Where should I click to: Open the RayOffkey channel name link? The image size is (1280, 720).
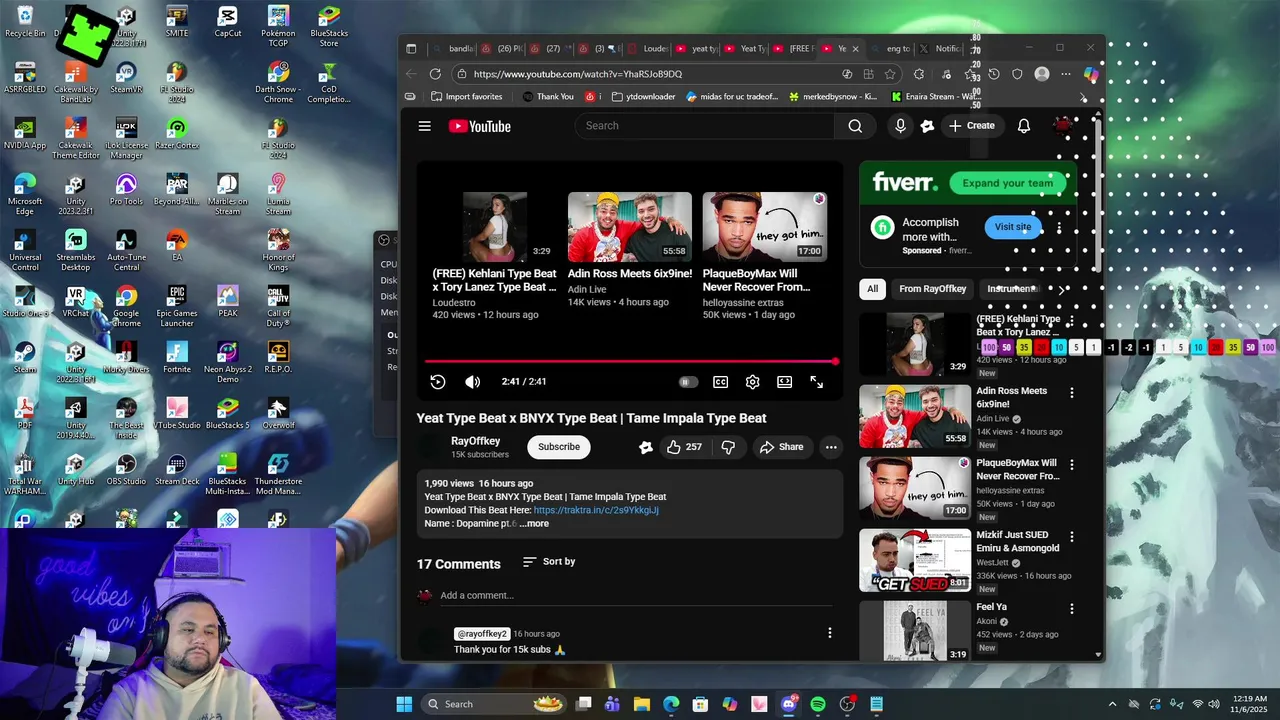[x=475, y=441]
